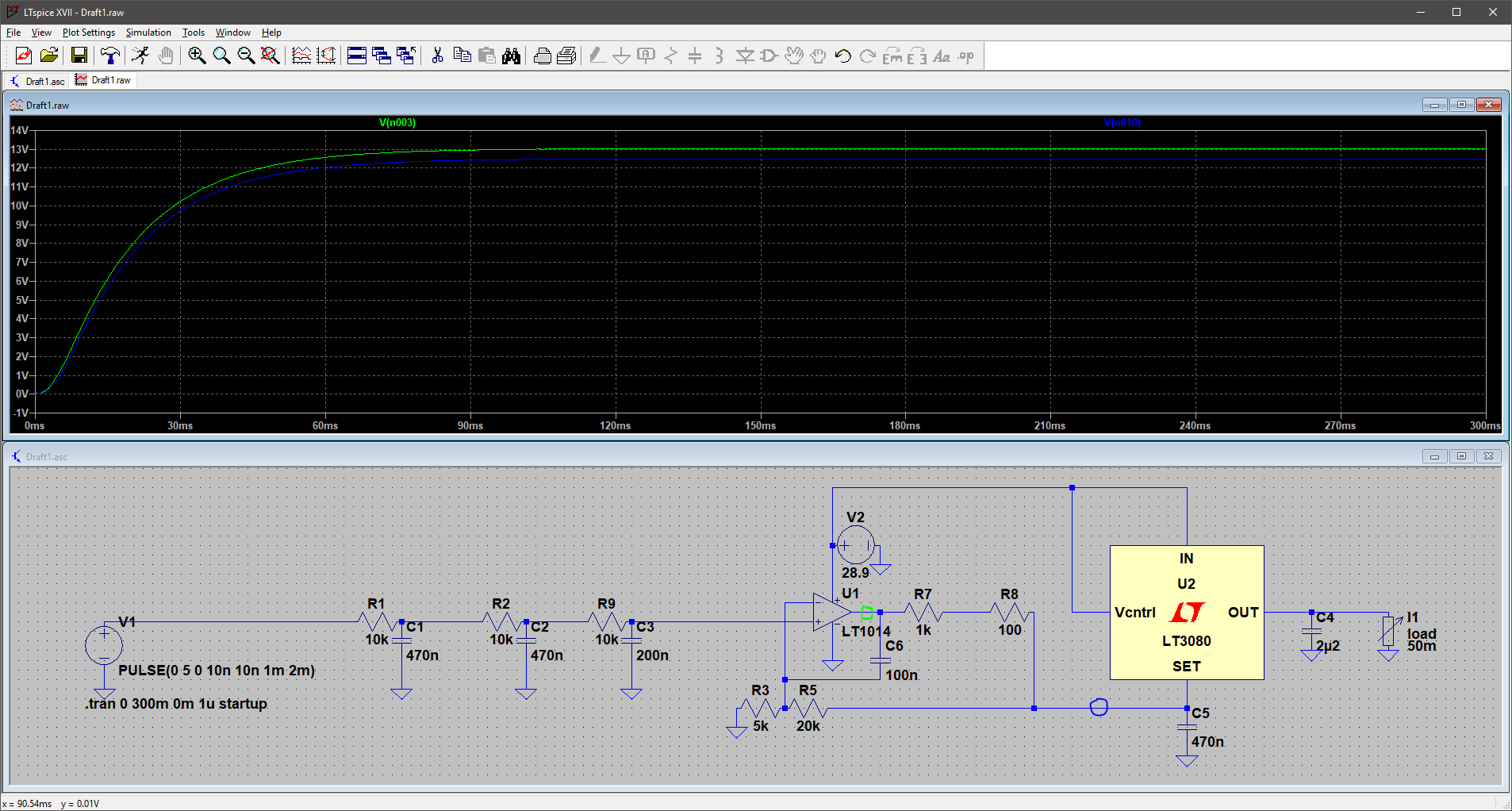Place a ground symbol
The image size is (1512, 811).
tap(622, 56)
